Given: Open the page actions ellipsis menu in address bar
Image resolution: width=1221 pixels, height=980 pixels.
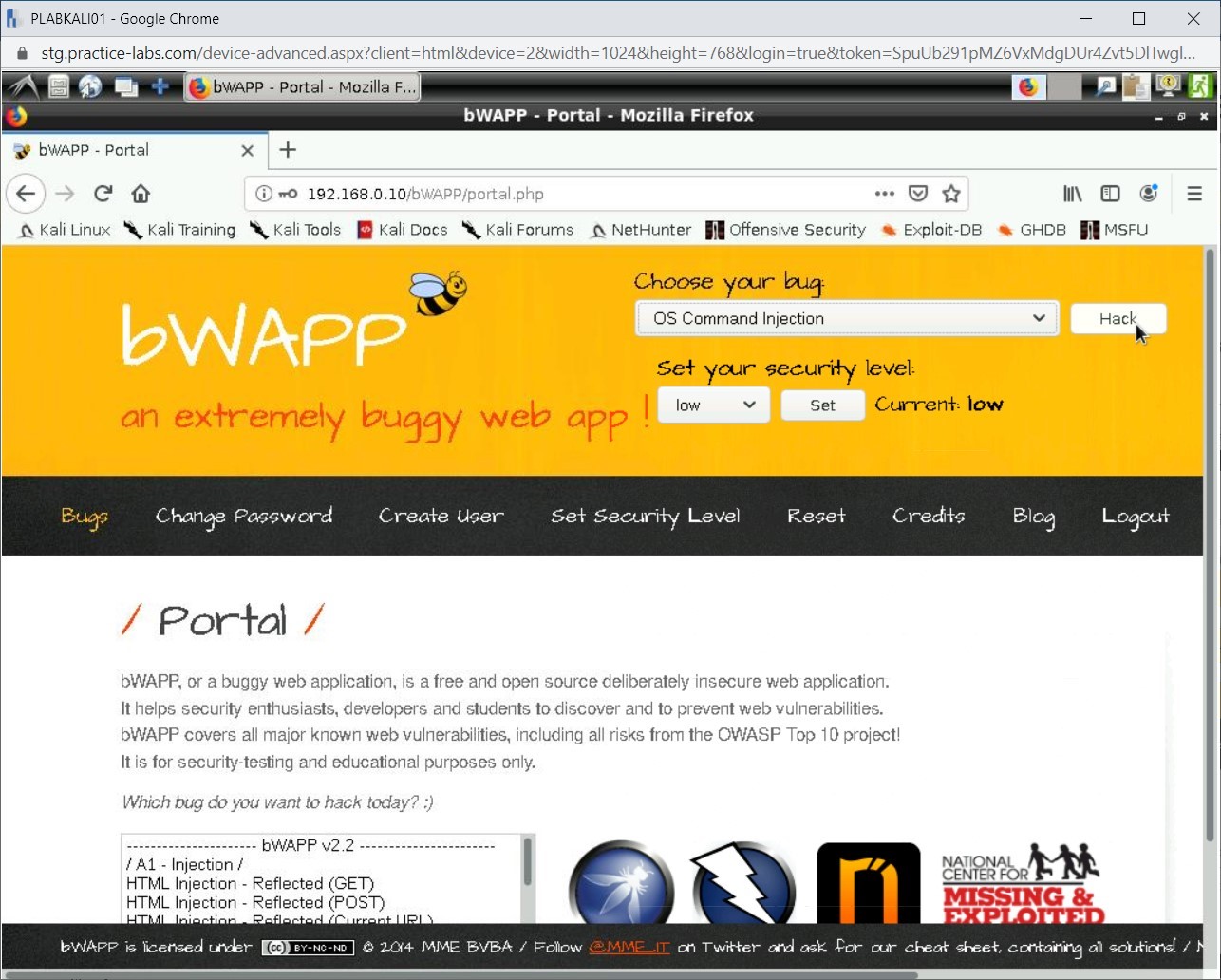Looking at the screenshot, I should pos(884,194).
